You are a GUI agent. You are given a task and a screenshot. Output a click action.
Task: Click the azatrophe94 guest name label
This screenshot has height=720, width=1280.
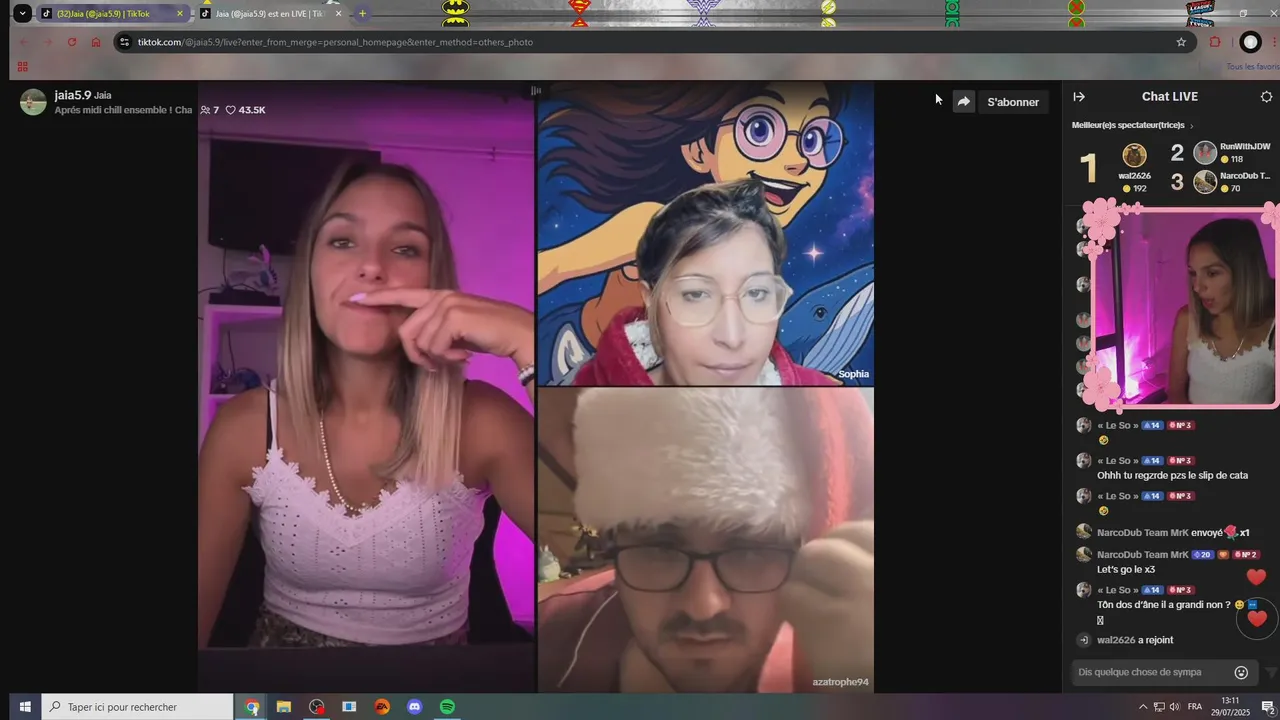tap(840, 682)
